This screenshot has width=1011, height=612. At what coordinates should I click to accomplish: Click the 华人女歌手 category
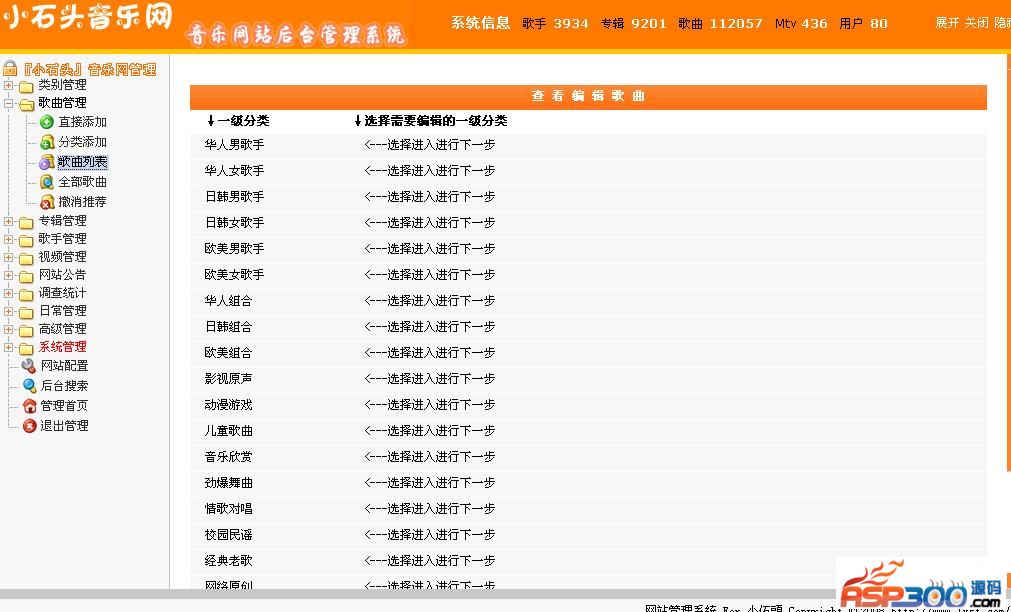[234, 170]
